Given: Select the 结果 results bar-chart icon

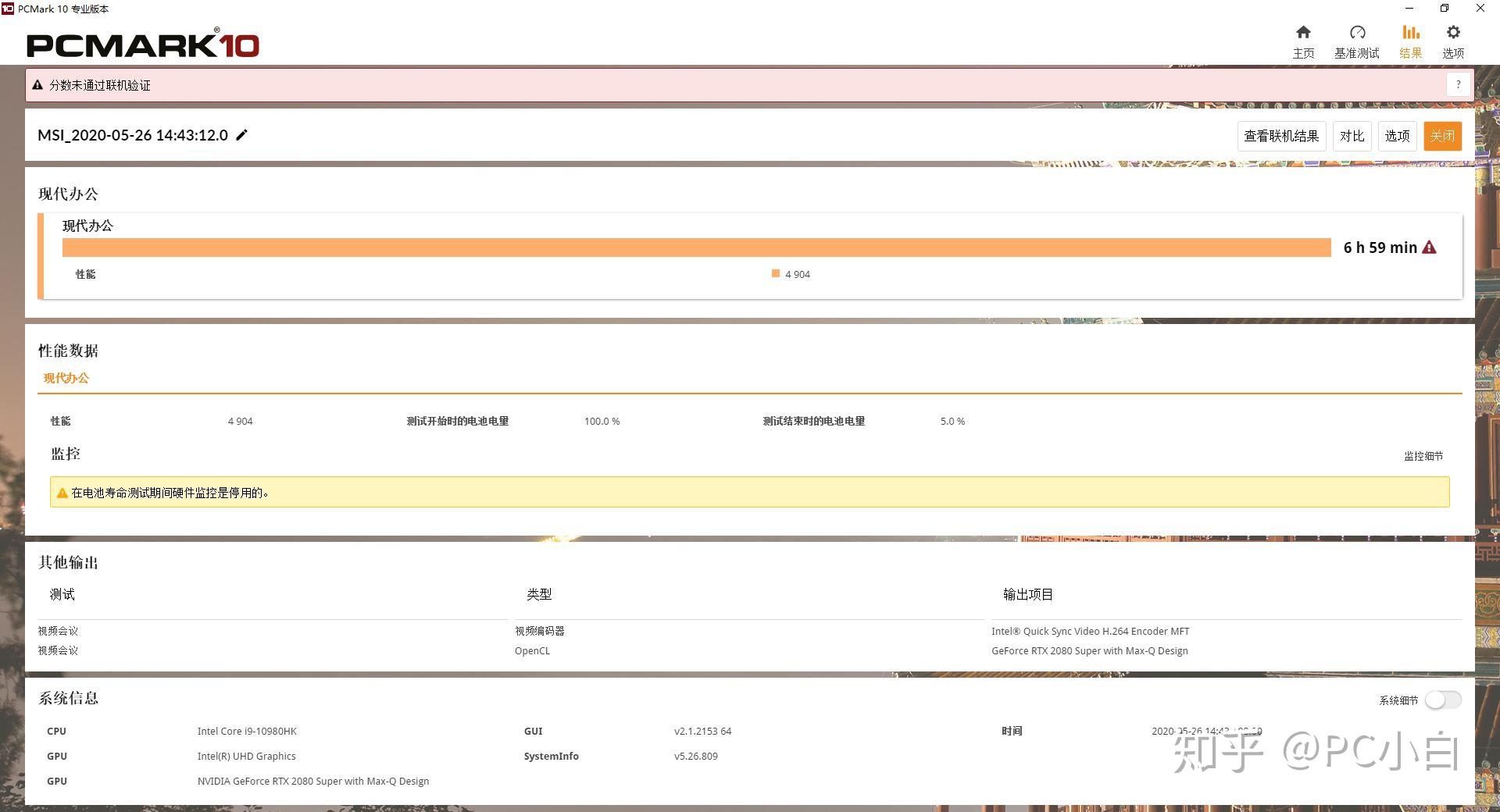Looking at the screenshot, I should (x=1410, y=33).
